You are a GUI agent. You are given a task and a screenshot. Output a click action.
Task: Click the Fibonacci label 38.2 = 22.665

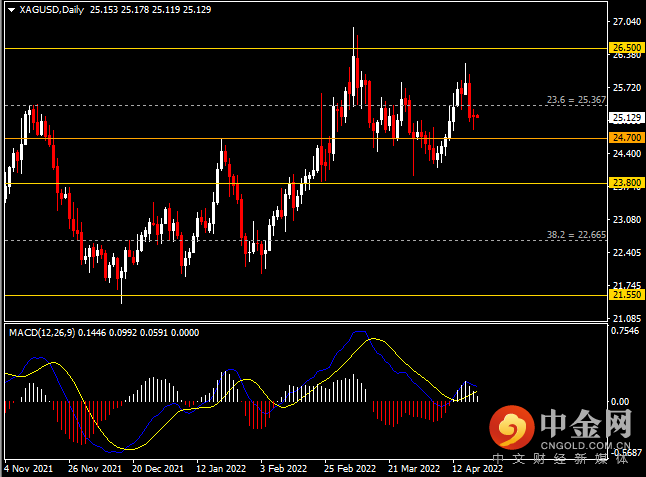[x=576, y=235]
